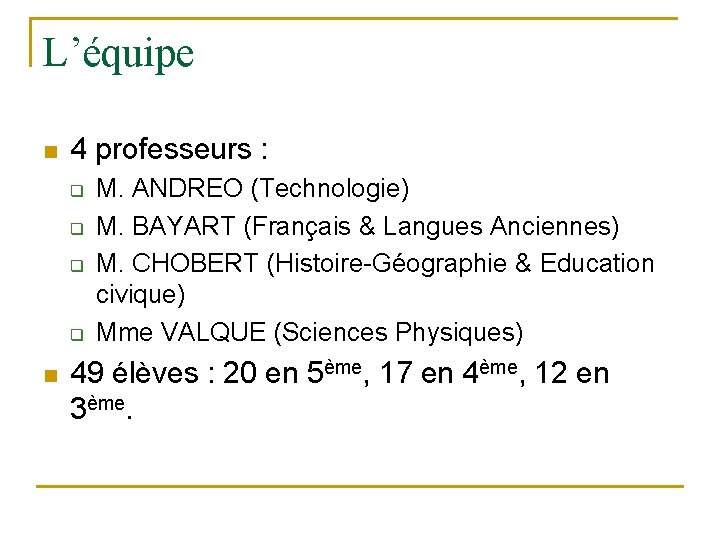
Task: Click the square bullet before M. ANDREO
Action: point(77,191)
